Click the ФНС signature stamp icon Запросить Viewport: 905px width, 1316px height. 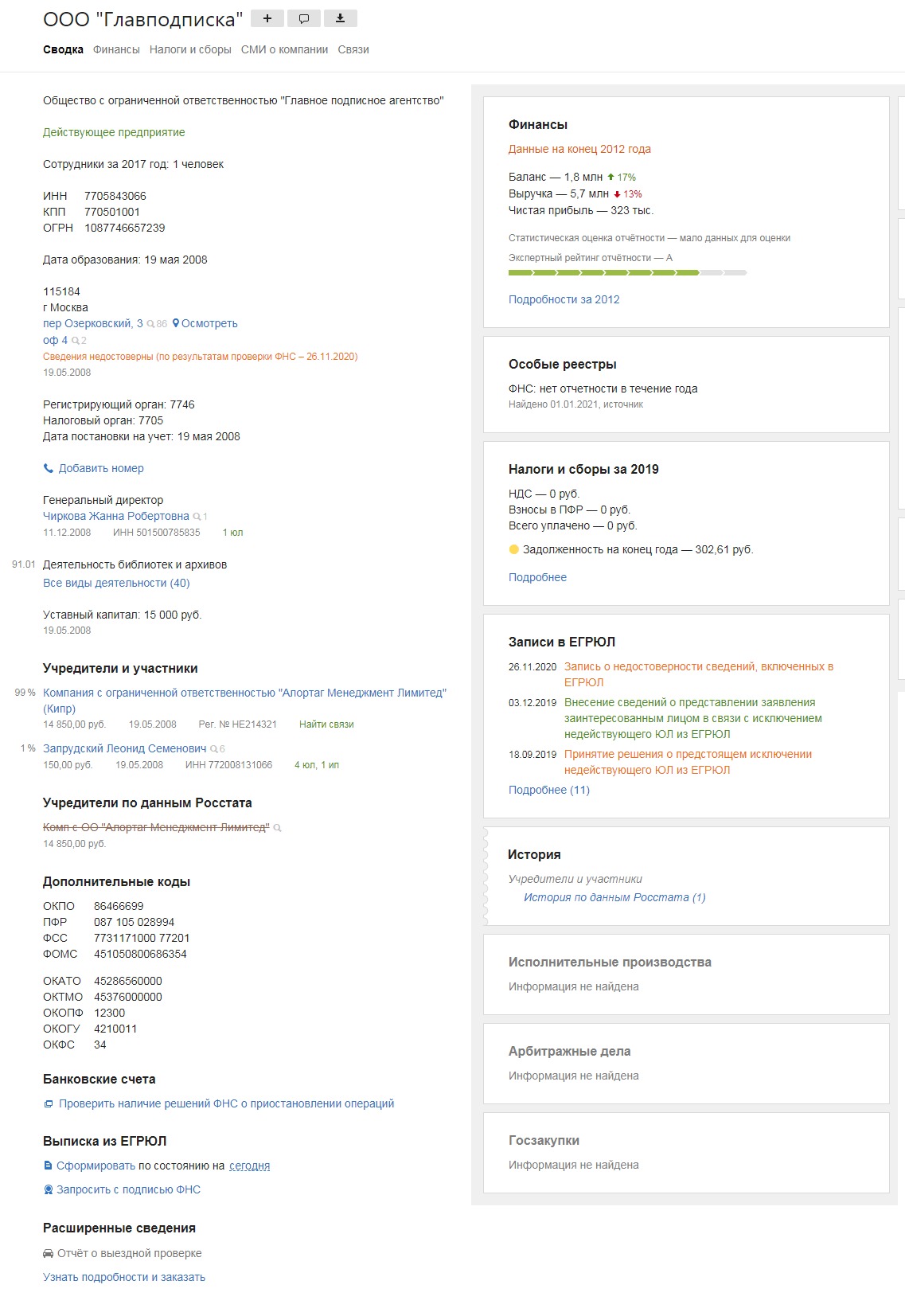48,1189
